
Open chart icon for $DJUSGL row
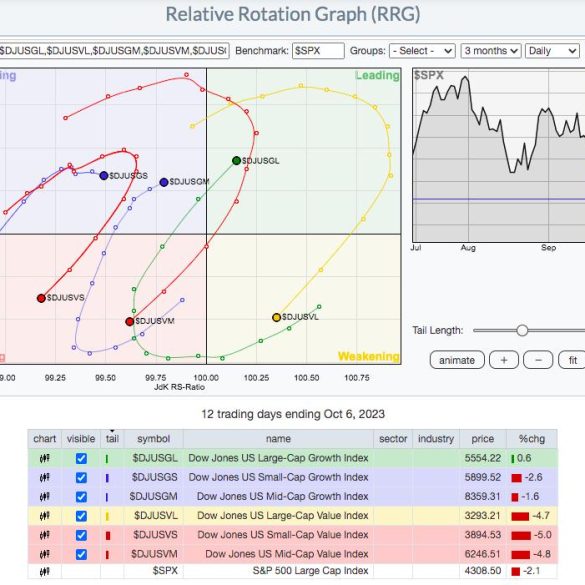44,458
